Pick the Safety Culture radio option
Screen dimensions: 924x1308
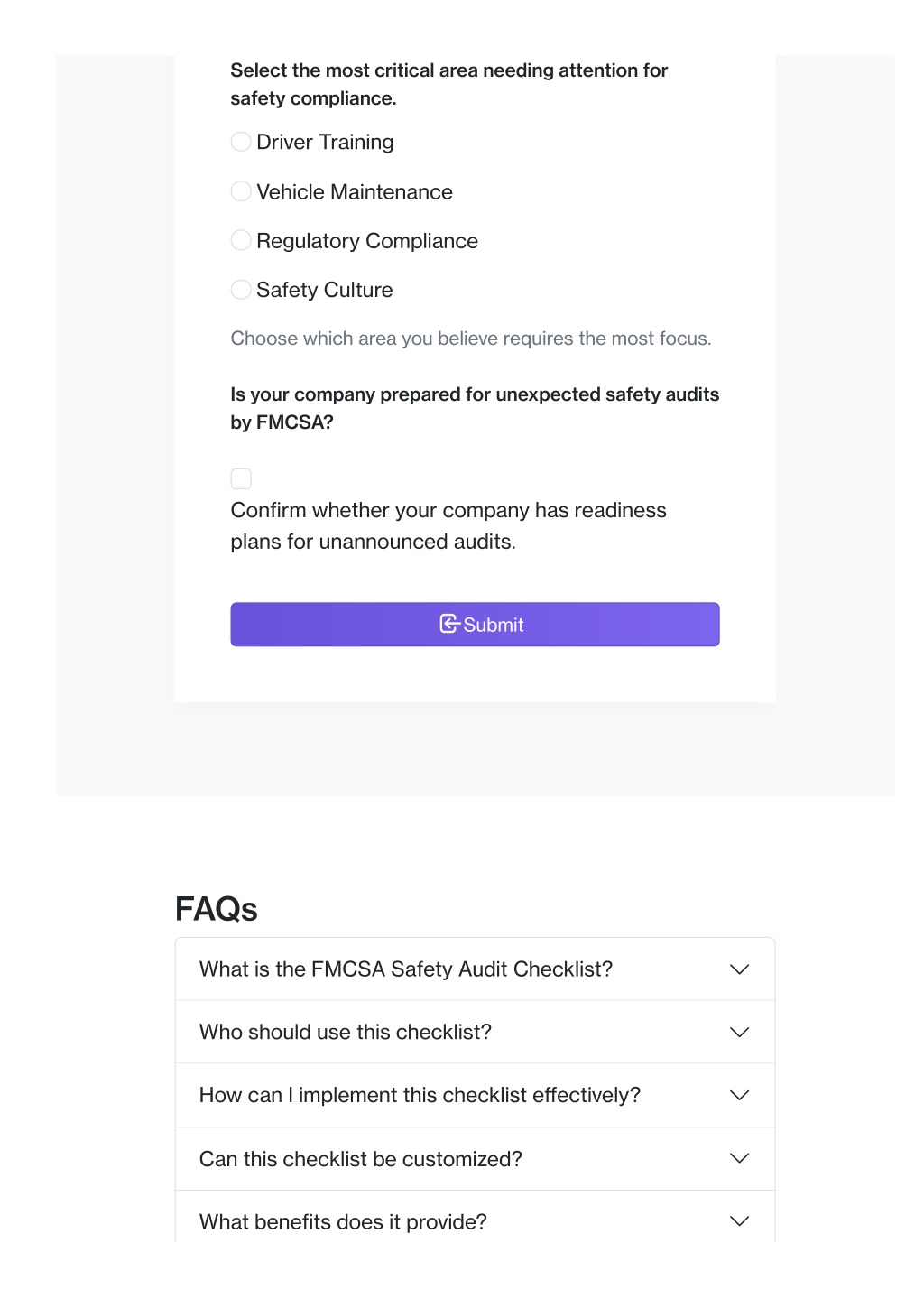(x=241, y=290)
